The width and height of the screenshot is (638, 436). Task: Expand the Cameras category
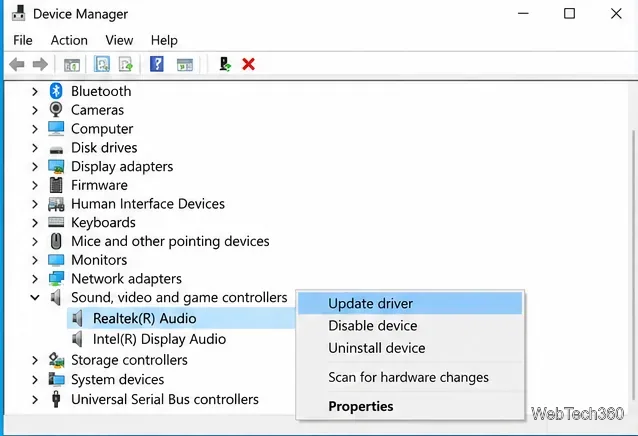pos(35,110)
